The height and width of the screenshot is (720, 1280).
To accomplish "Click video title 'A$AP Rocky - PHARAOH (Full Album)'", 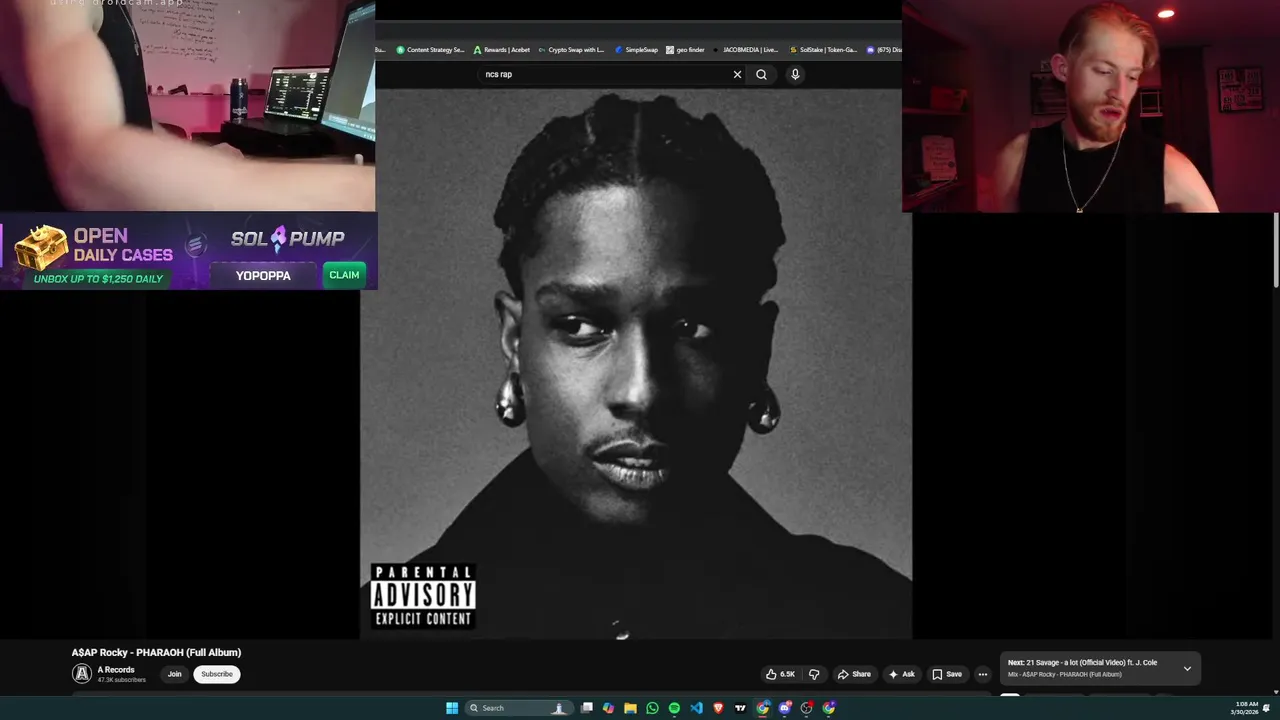I will pos(156,652).
